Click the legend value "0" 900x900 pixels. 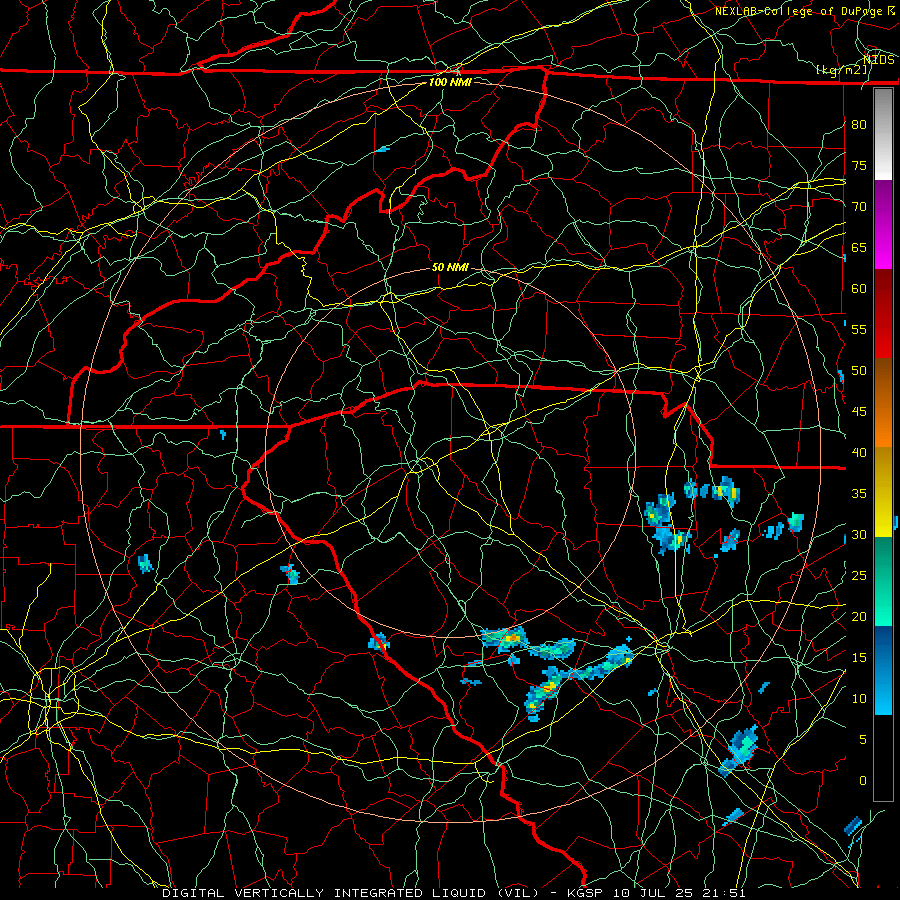[863, 781]
